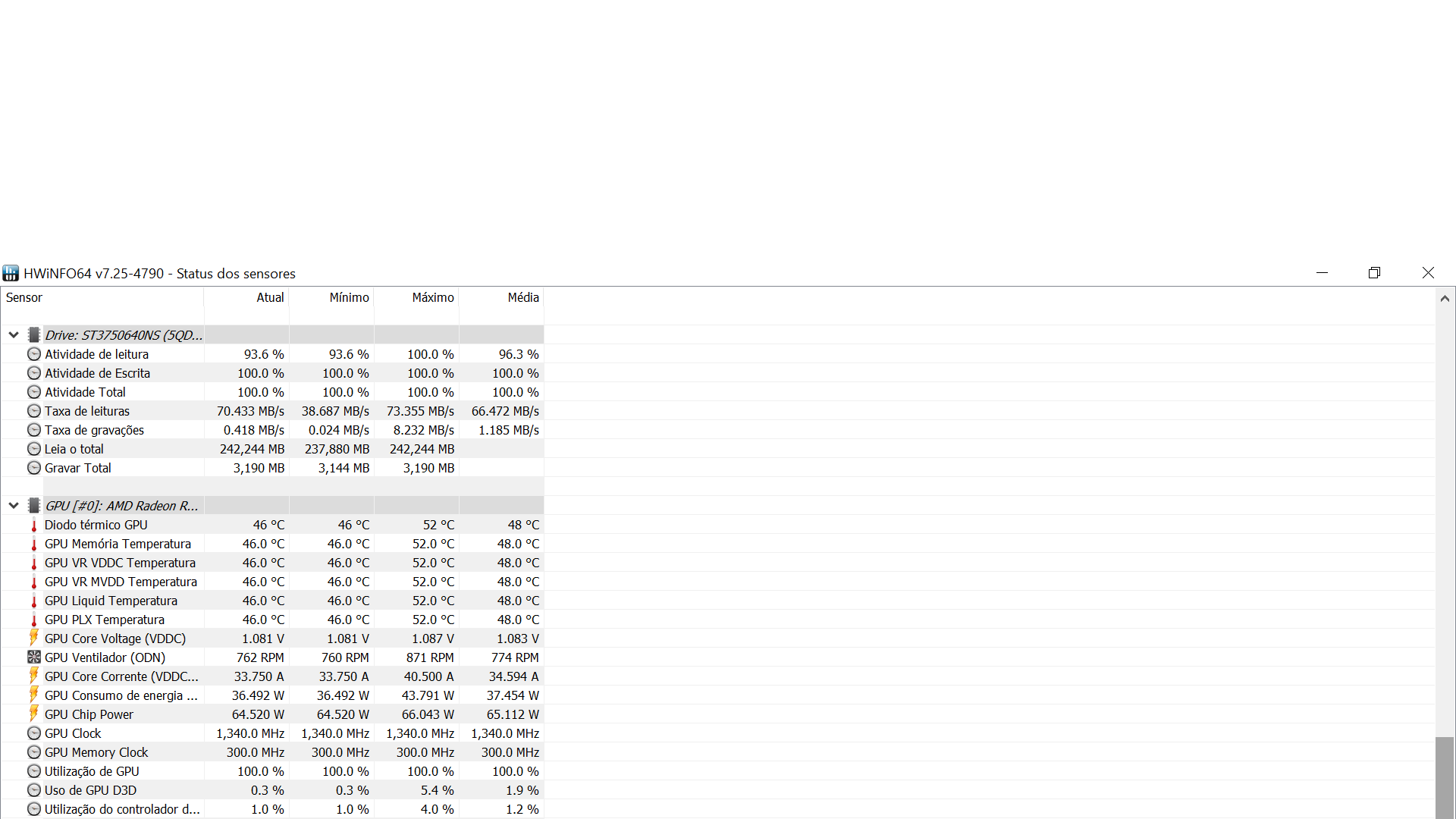Click the GPU VR MVDD Temperatura thermometer icon
Viewport: 1456px width, 819px height.
pos(34,582)
